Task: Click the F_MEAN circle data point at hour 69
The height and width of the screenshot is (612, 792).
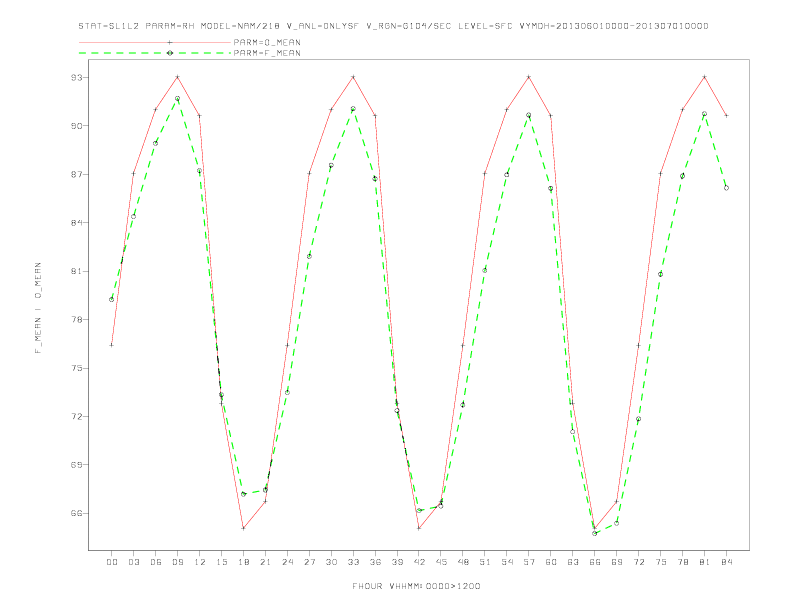Action: point(617,523)
